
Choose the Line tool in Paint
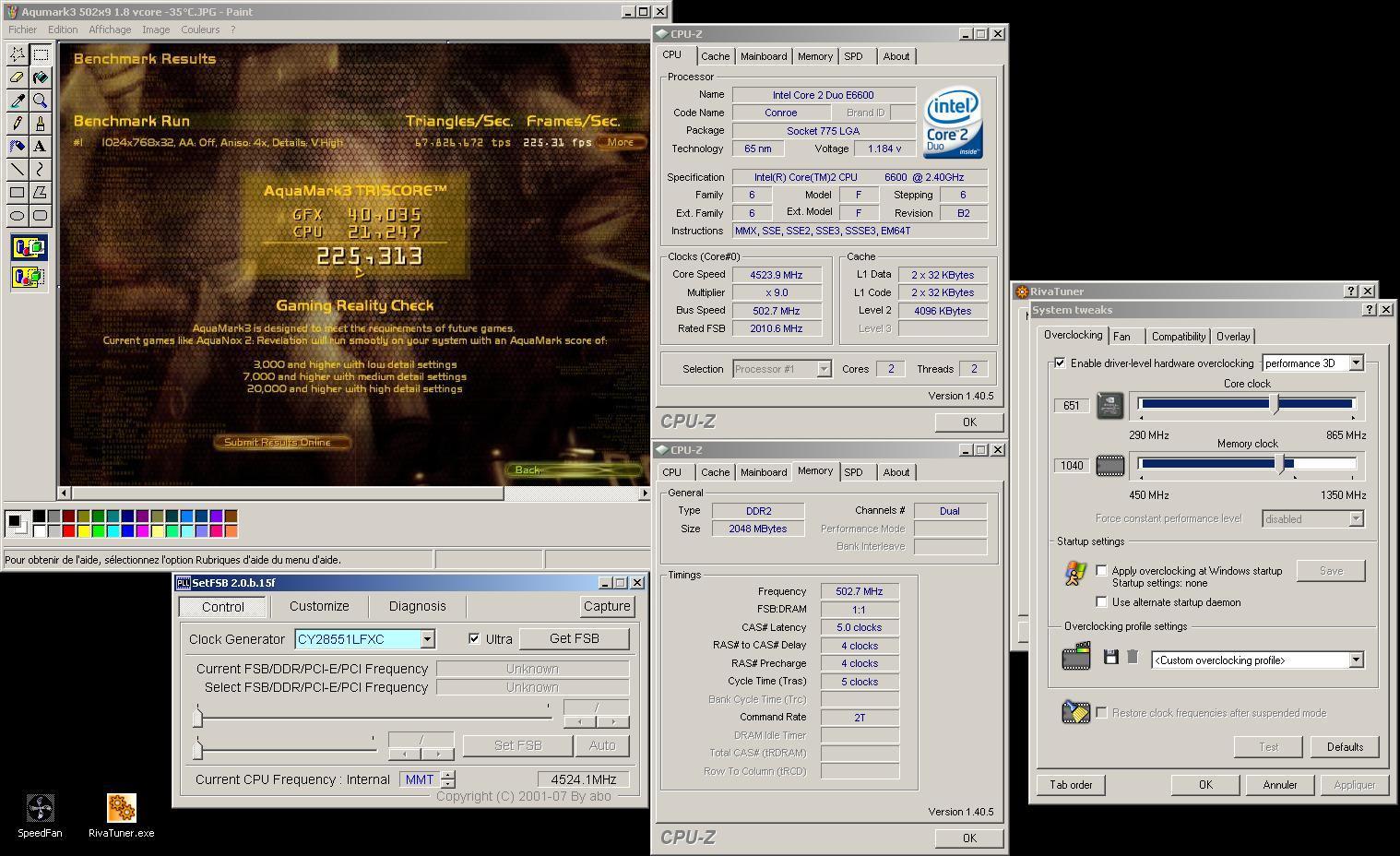click(x=18, y=170)
